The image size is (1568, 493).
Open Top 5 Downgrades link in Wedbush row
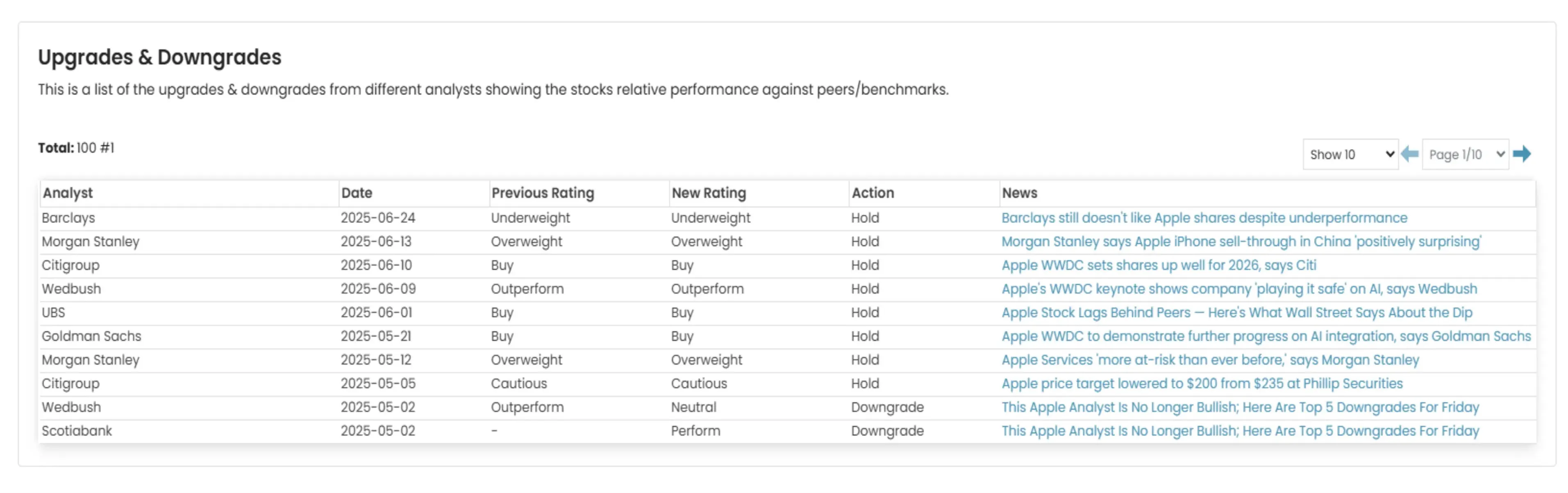(x=1240, y=408)
